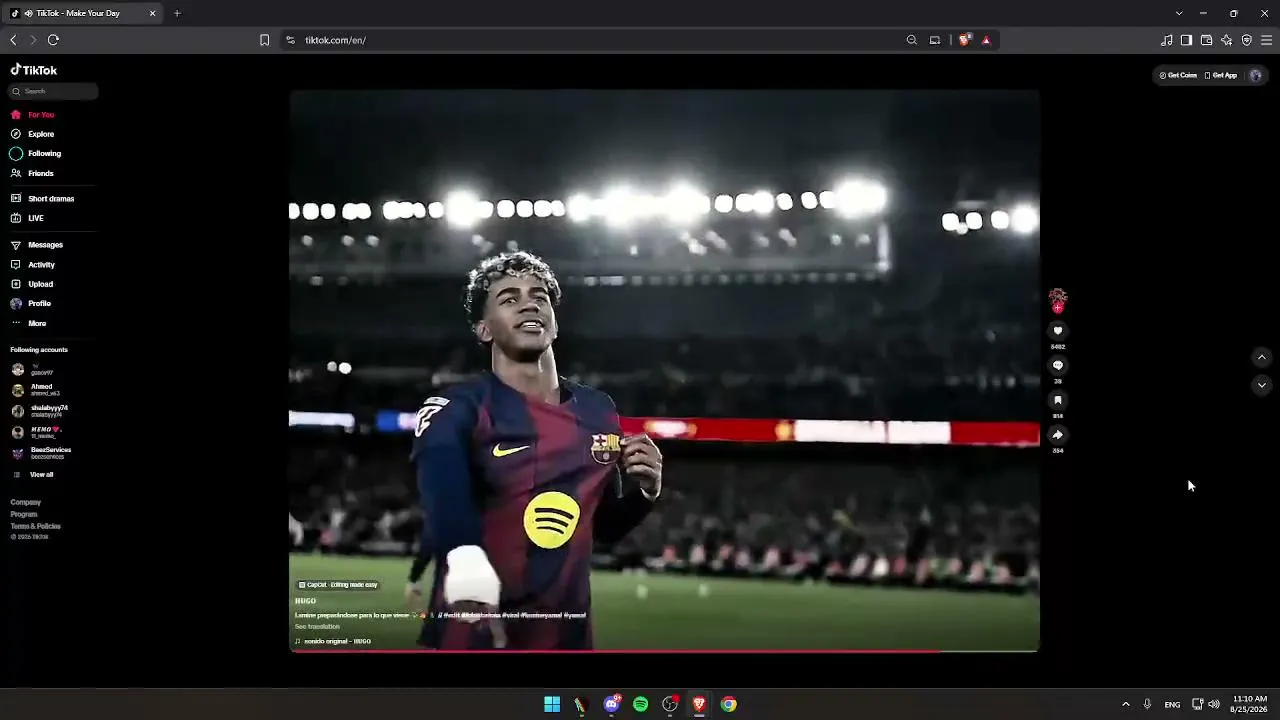The width and height of the screenshot is (1280, 720).
Task: Open the taskbar volume control
Action: click(x=1214, y=704)
